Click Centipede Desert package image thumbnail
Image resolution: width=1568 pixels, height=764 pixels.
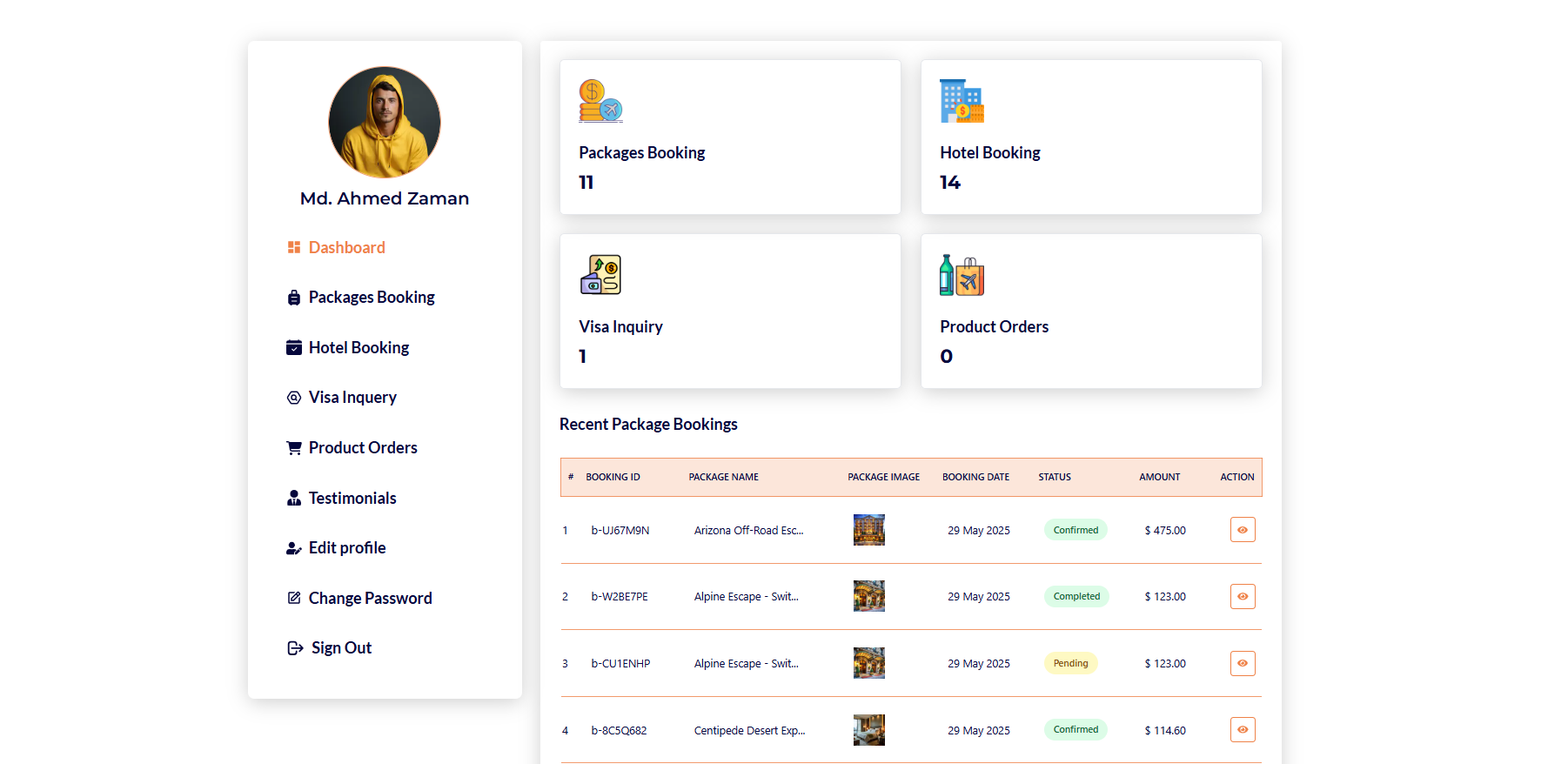tap(868, 730)
